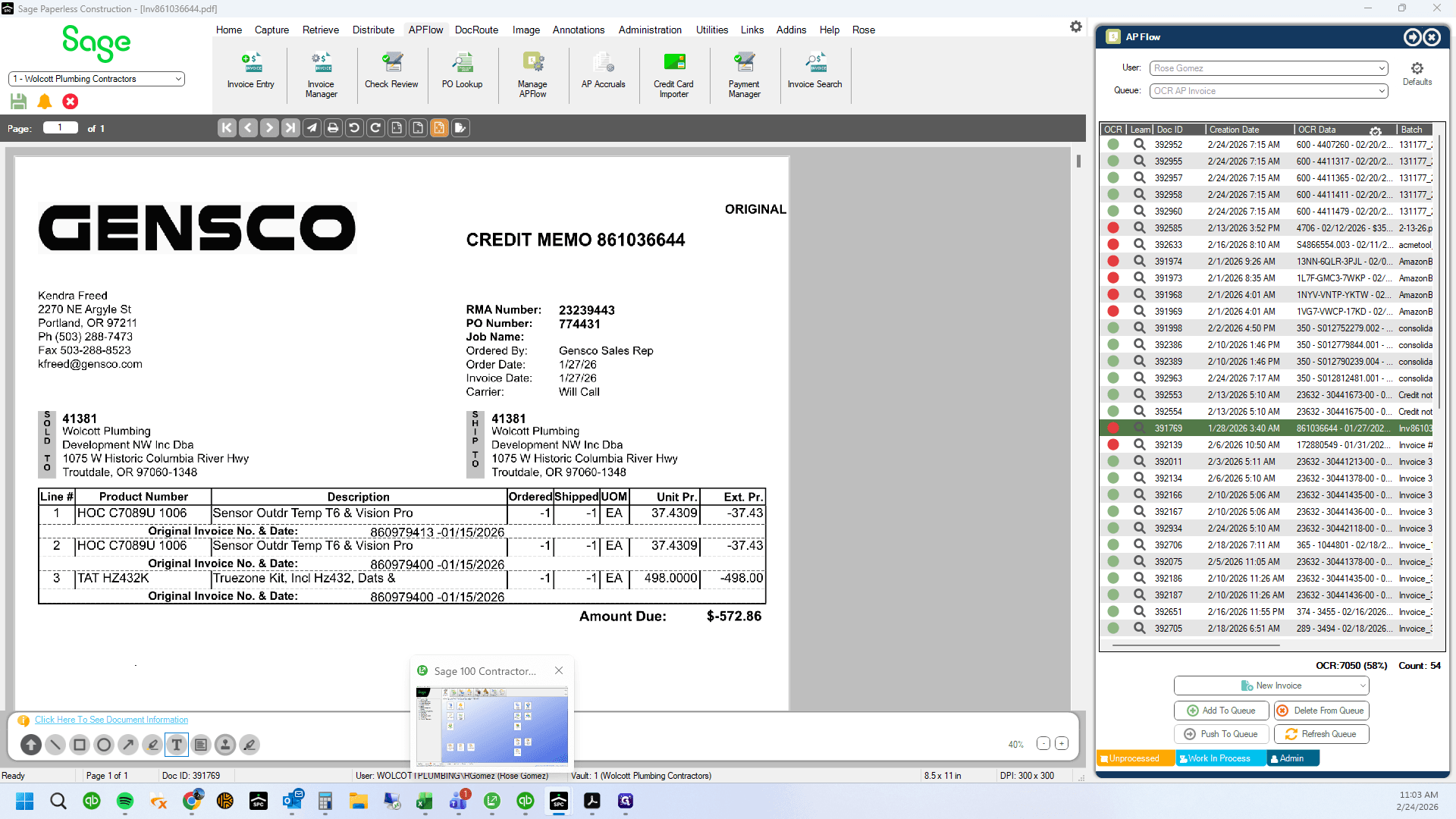Go to first page button
The width and height of the screenshot is (1456, 819).
227,128
